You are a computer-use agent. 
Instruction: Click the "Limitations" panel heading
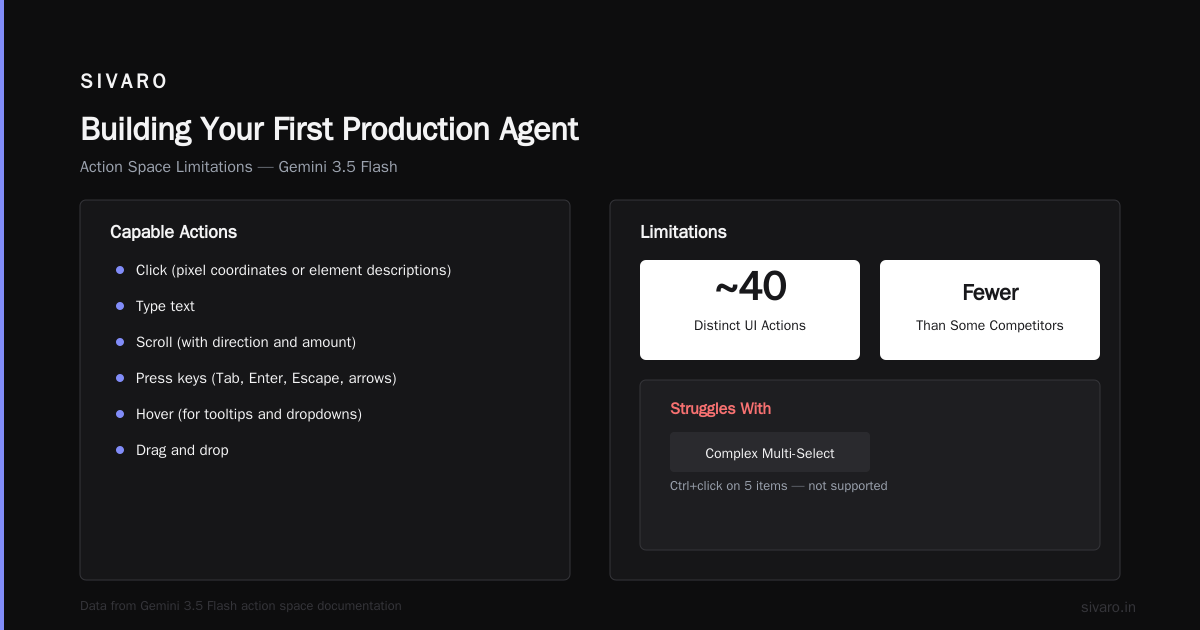point(683,232)
